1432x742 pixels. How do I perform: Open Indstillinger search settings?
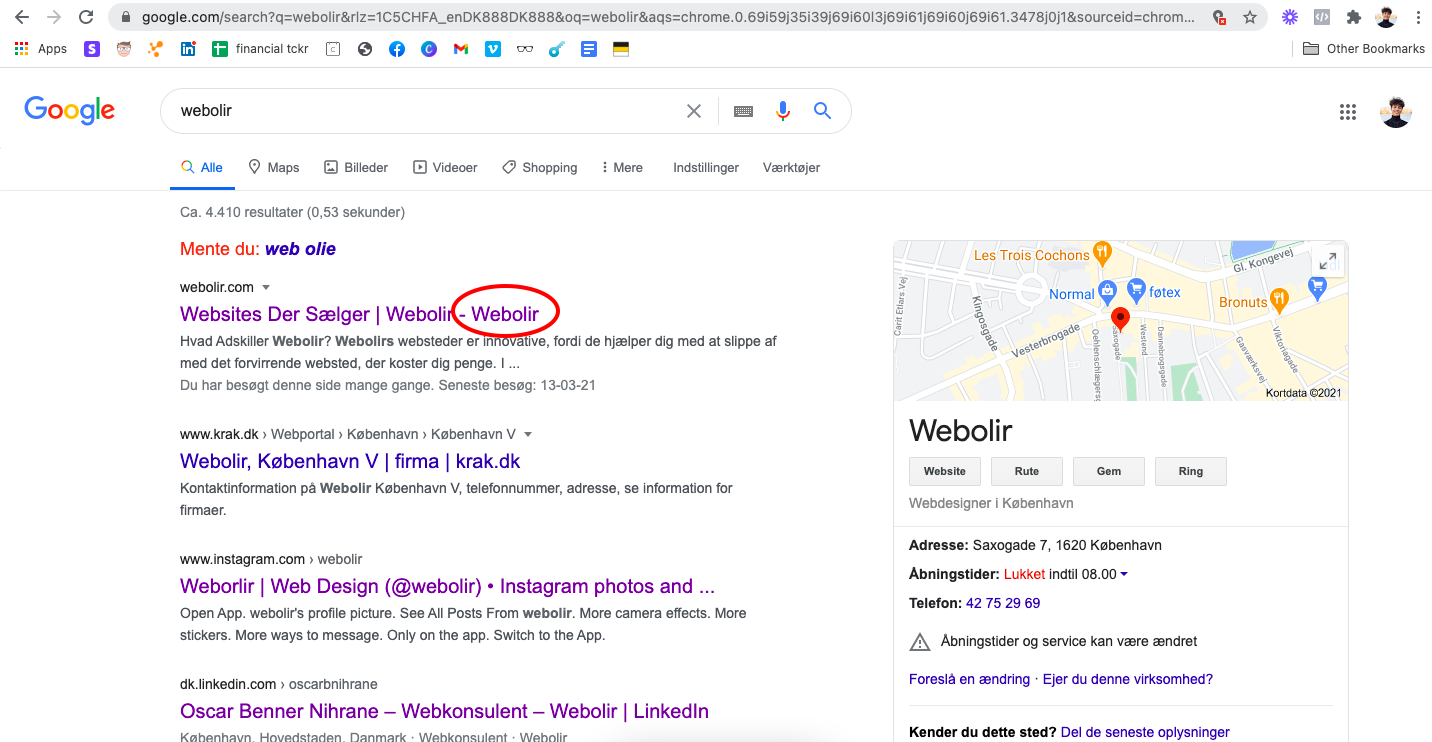[x=706, y=167]
